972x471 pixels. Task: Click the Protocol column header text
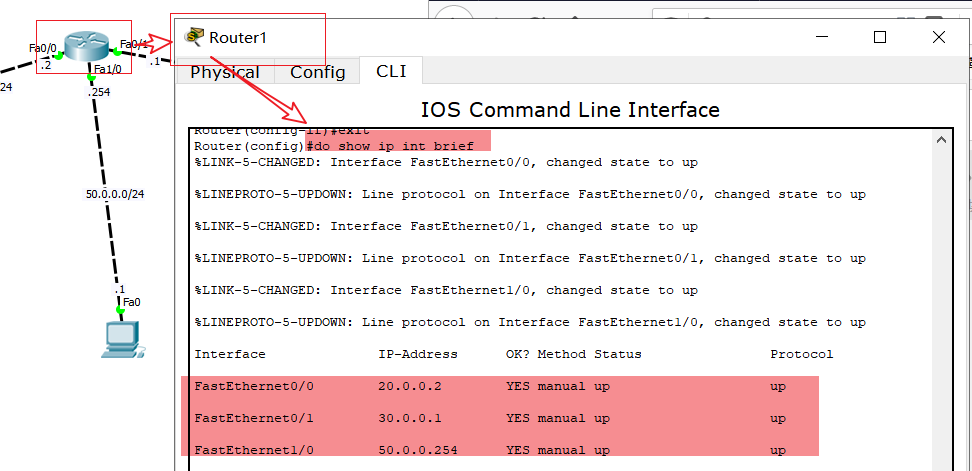tap(802, 354)
